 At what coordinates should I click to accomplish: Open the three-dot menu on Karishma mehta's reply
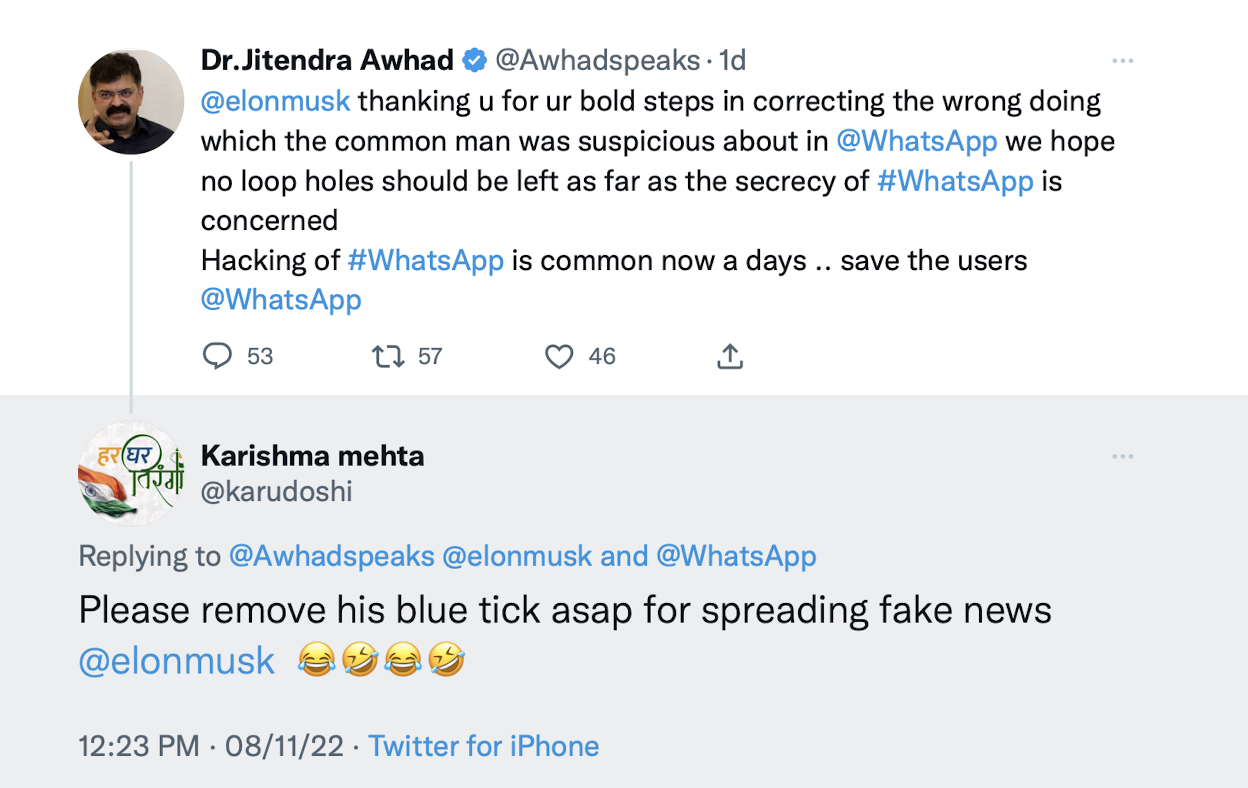(x=1123, y=457)
